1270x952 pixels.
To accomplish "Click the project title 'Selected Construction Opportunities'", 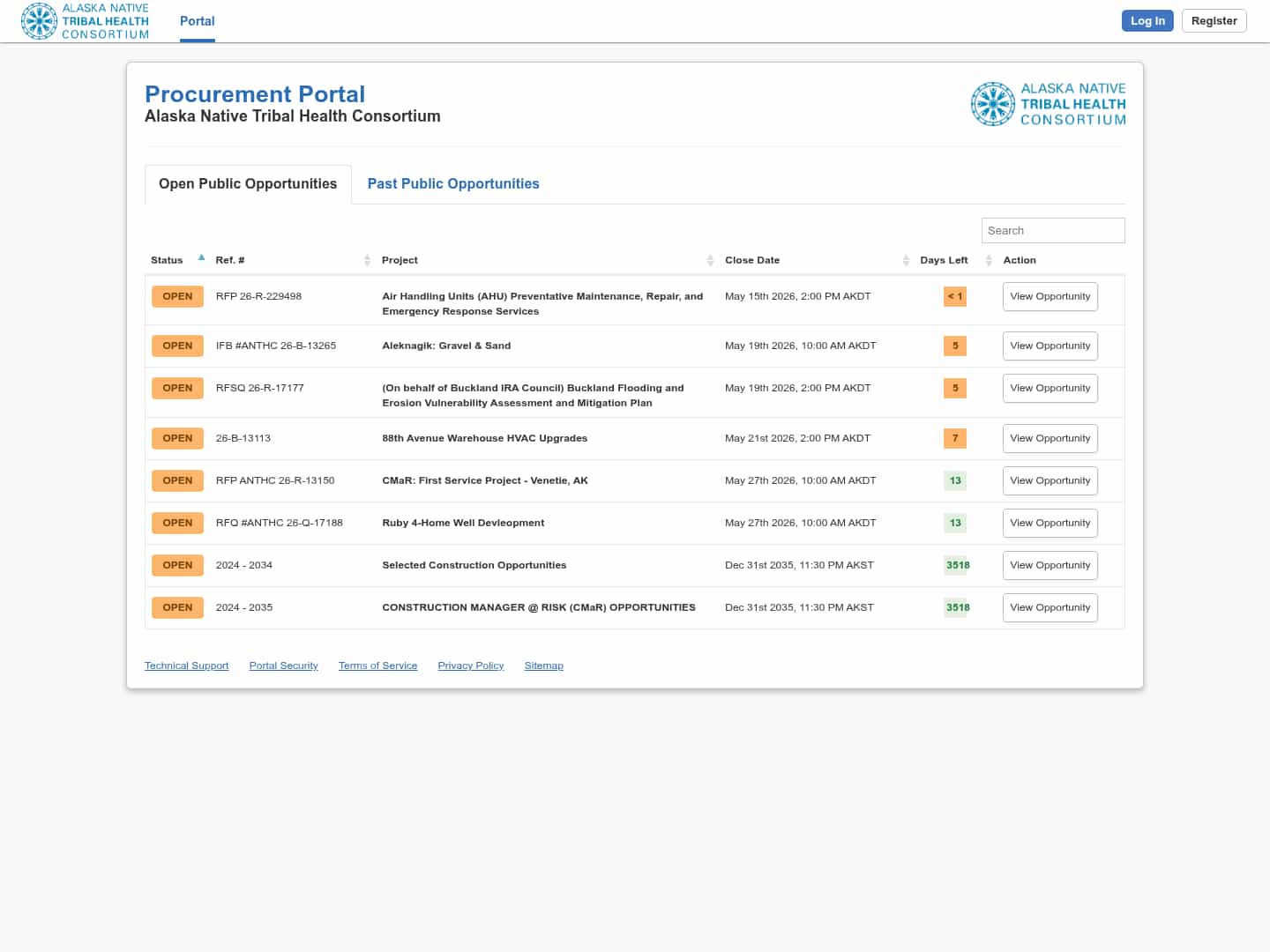I will 474,566.
